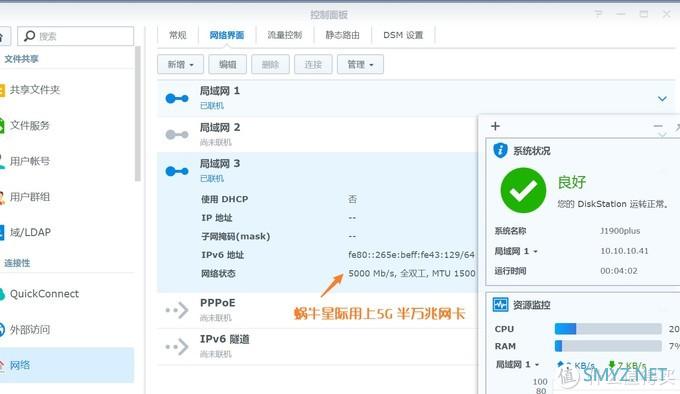680x394 pixels.
Task: Click the 文件共享 section heading
Action: 21,59
